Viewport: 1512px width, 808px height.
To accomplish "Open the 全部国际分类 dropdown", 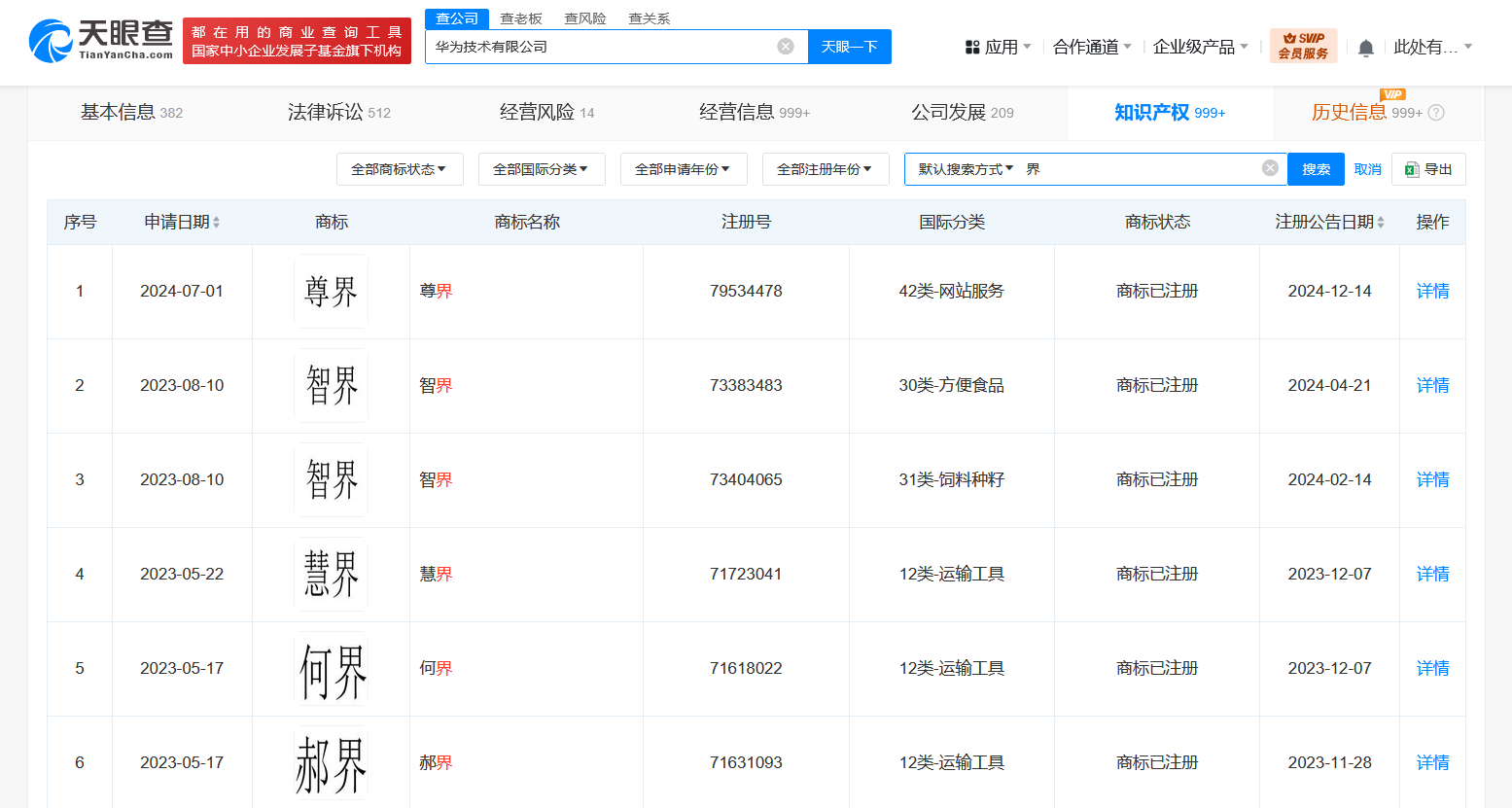I will [541, 169].
